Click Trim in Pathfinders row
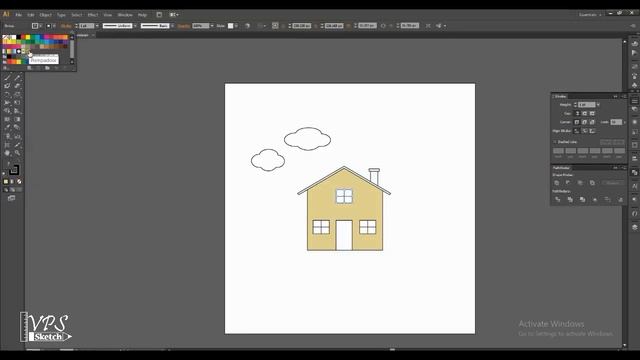Screen dimensions: 640x360 (570, 199)
